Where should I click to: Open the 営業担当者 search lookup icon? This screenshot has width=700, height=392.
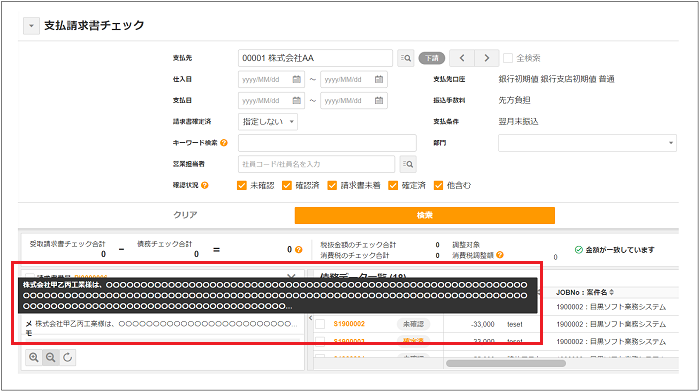point(408,164)
